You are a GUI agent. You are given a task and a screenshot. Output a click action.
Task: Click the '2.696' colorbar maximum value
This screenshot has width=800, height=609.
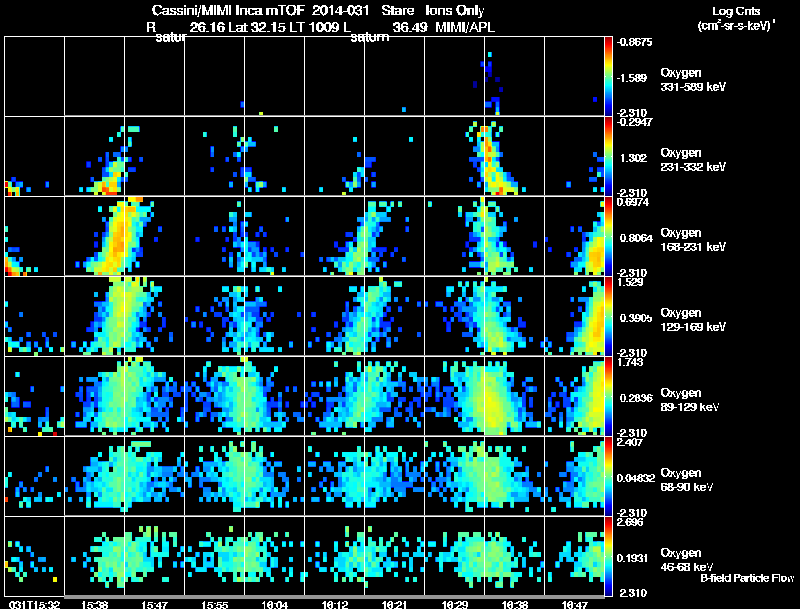pyautogui.click(x=630, y=522)
